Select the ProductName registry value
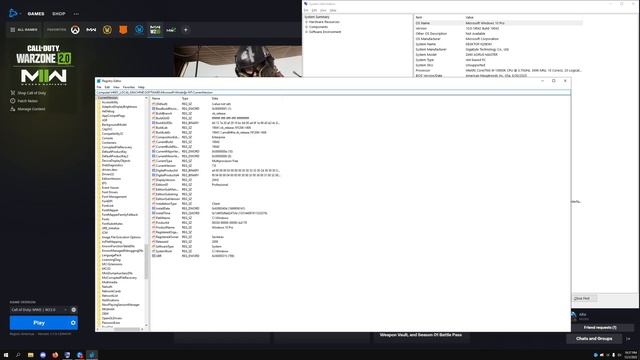This screenshot has height=360, width=640. click(165, 227)
